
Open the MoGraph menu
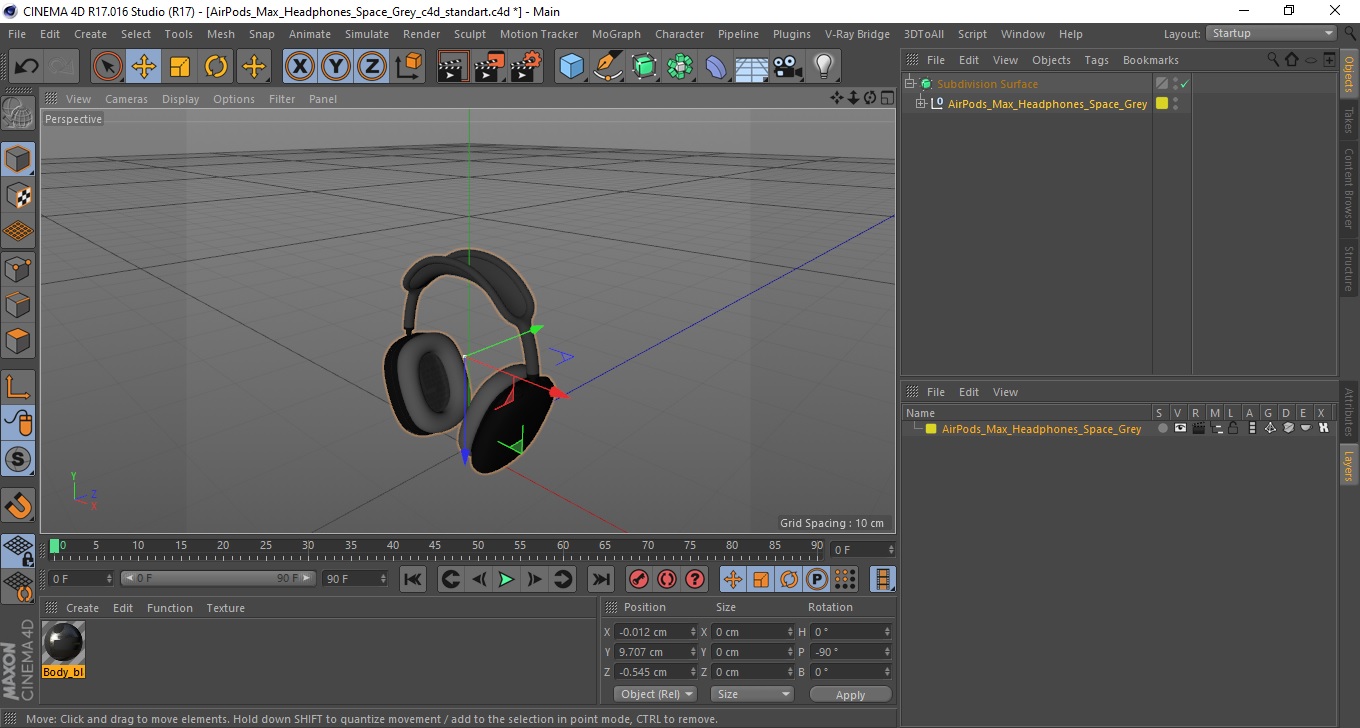click(616, 34)
